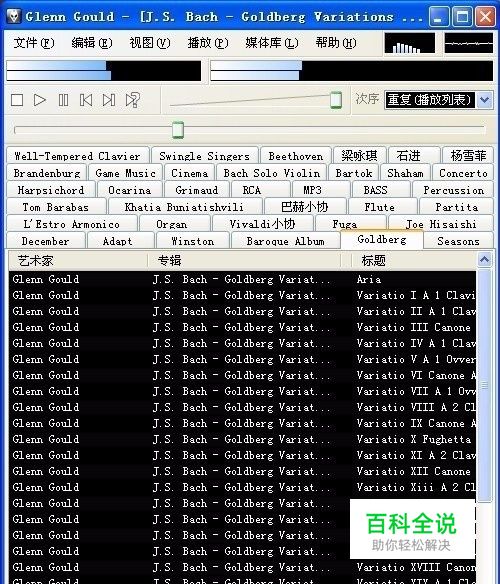Select the 石进 playlist tab
The height and width of the screenshot is (584, 500).
coord(414,156)
